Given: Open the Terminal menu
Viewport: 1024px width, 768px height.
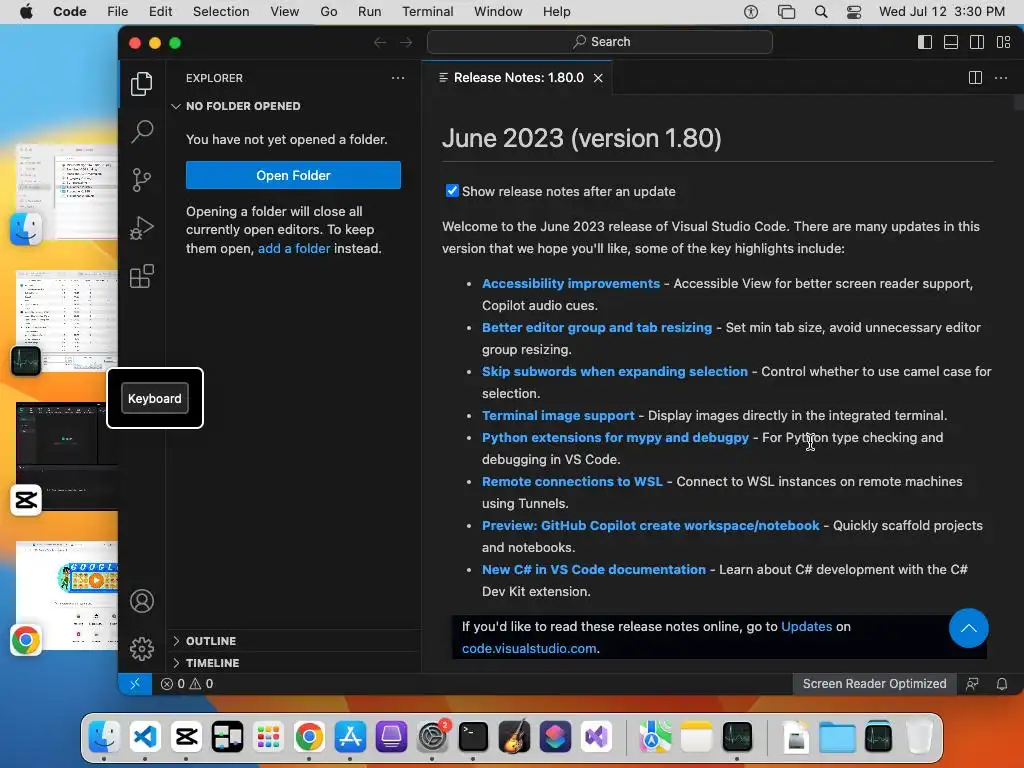Looking at the screenshot, I should click(x=427, y=12).
